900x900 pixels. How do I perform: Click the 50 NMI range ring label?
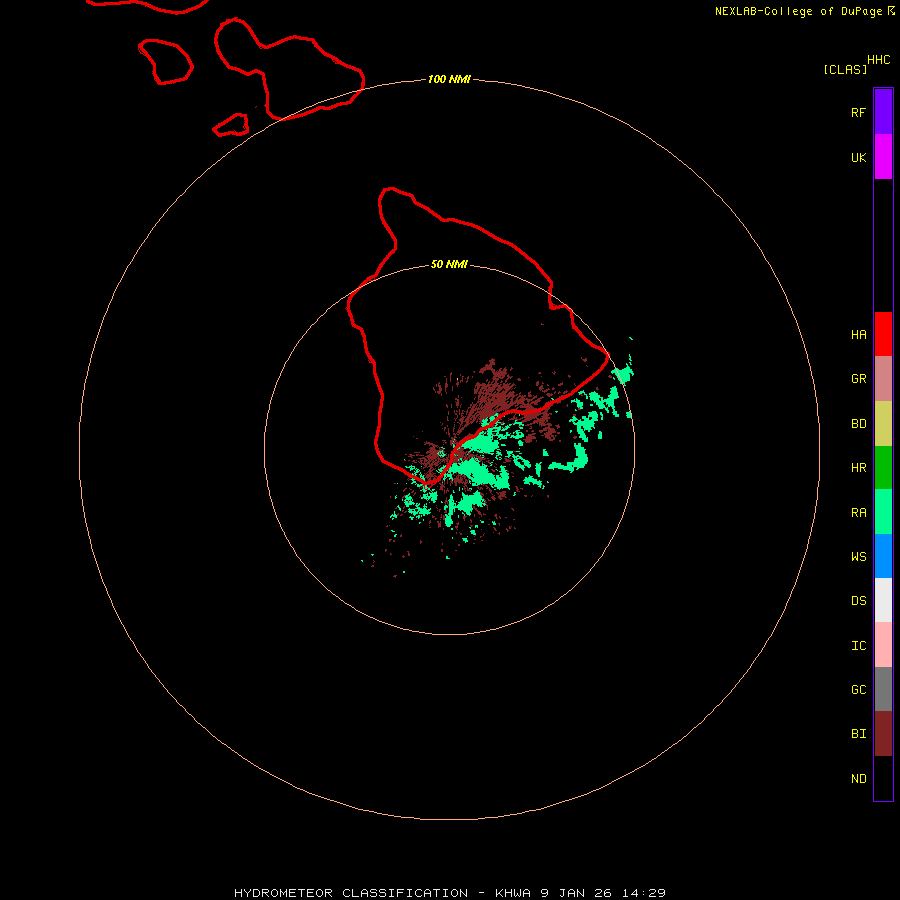click(449, 264)
